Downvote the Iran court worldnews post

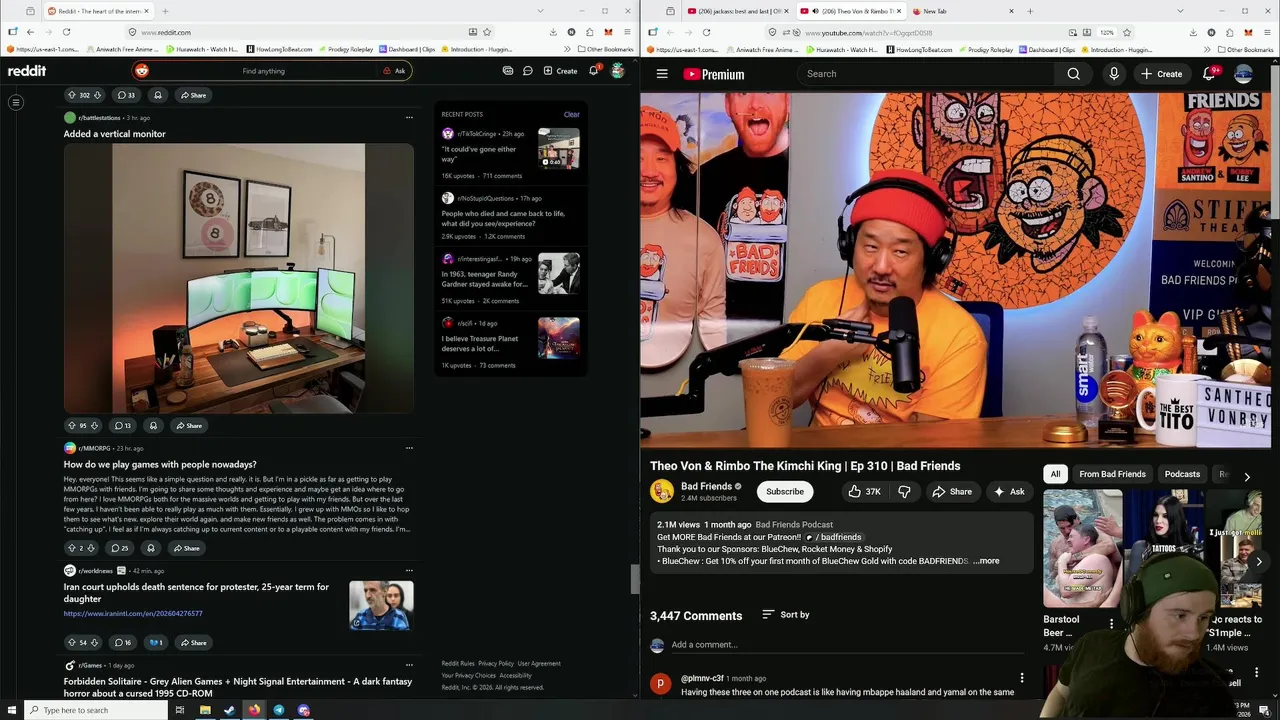[95, 642]
